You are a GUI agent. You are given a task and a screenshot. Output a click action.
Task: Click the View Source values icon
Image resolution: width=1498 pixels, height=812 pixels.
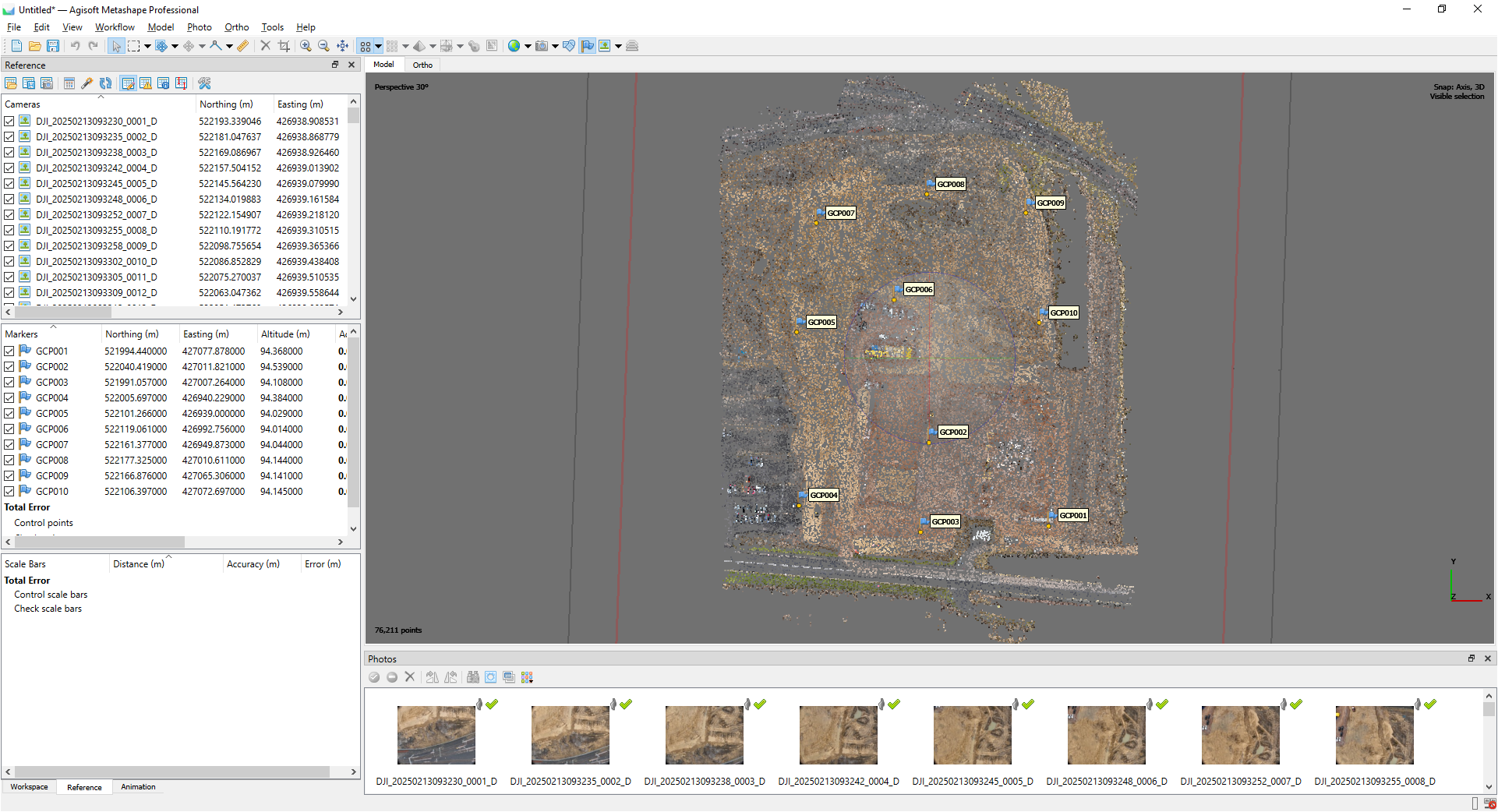pos(128,83)
